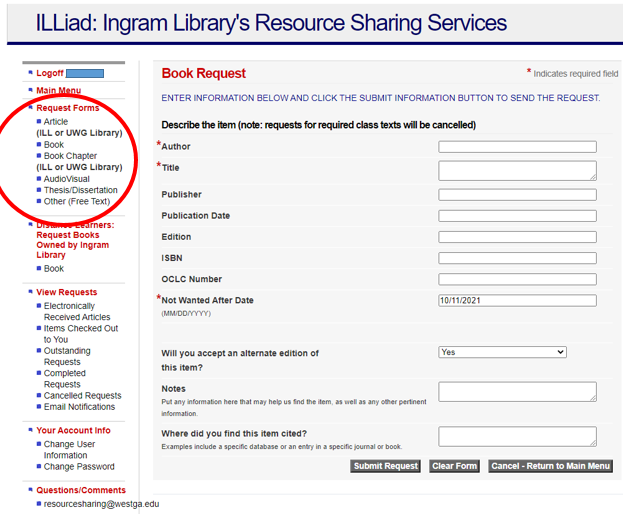
Task: Focus the ISBN input field
Action: [x=517, y=258]
